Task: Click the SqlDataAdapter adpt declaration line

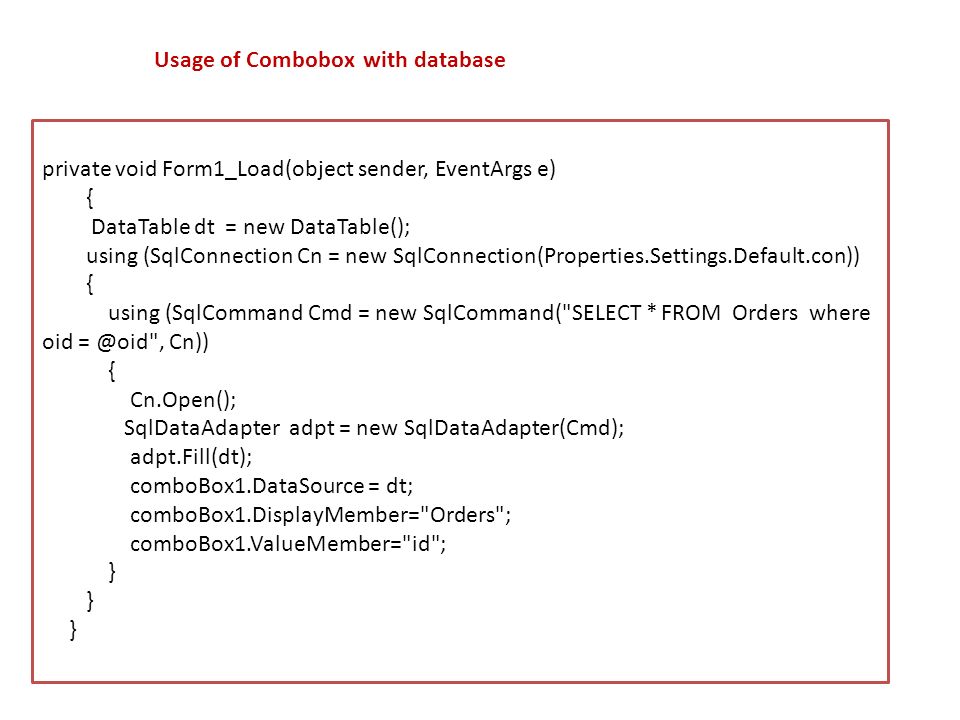Action: pos(374,428)
